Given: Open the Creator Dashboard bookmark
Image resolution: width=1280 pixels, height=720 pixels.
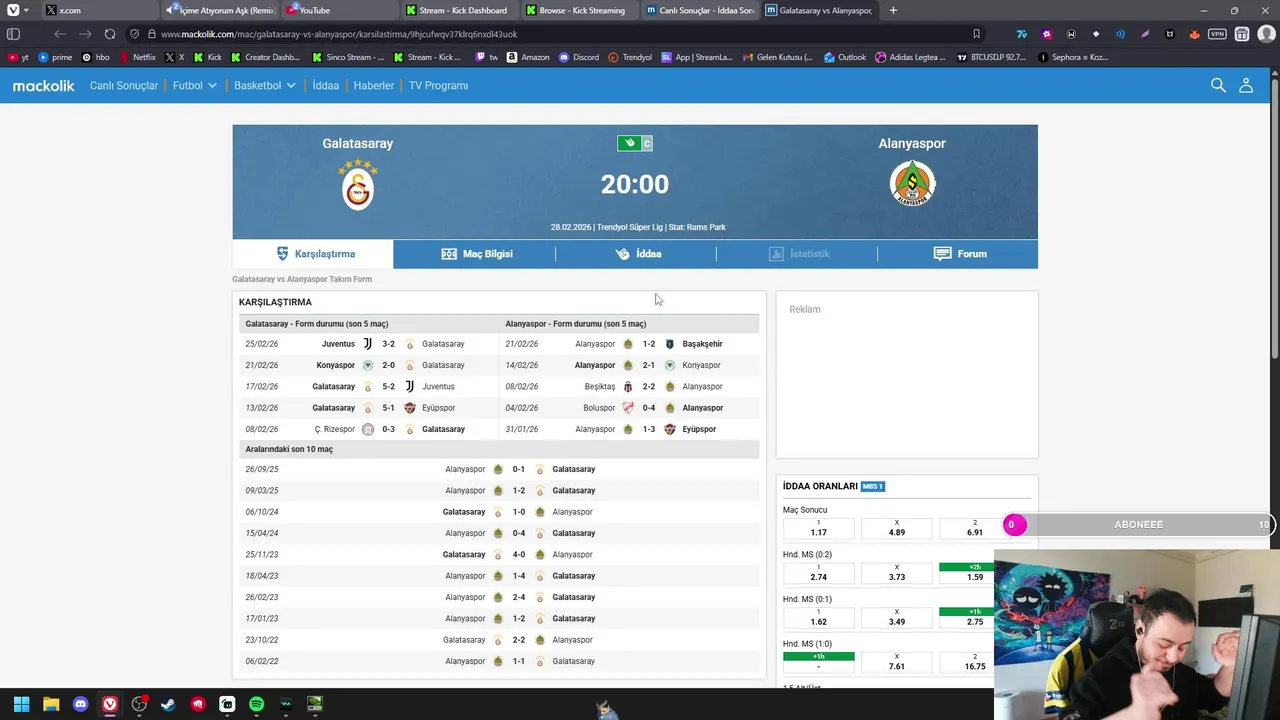Looking at the screenshot, I should [265, 57].
